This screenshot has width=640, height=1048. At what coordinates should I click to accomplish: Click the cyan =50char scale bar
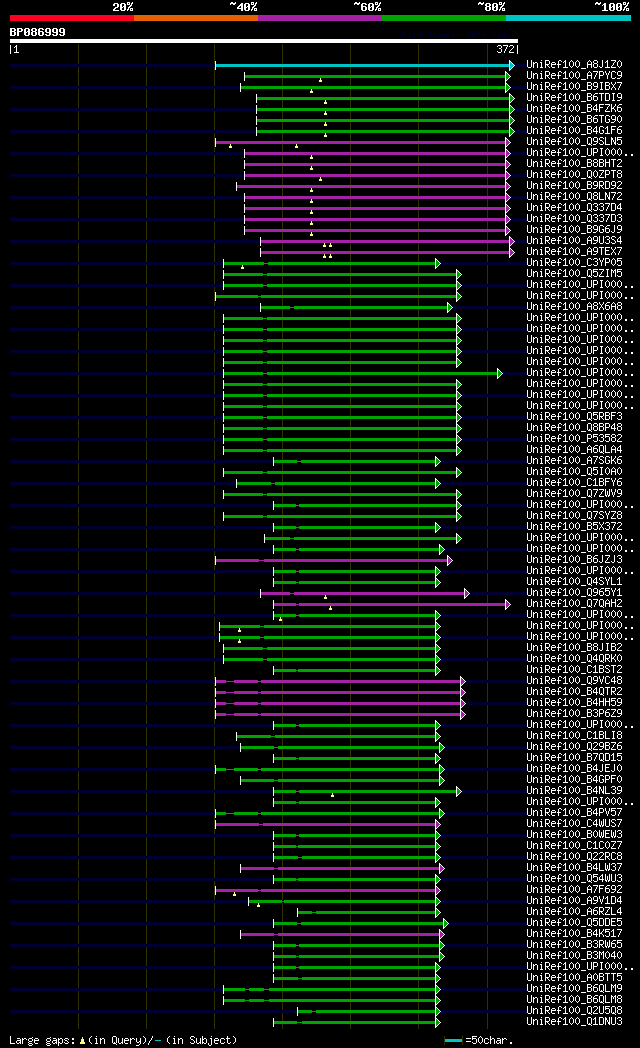click(454, 1041)
